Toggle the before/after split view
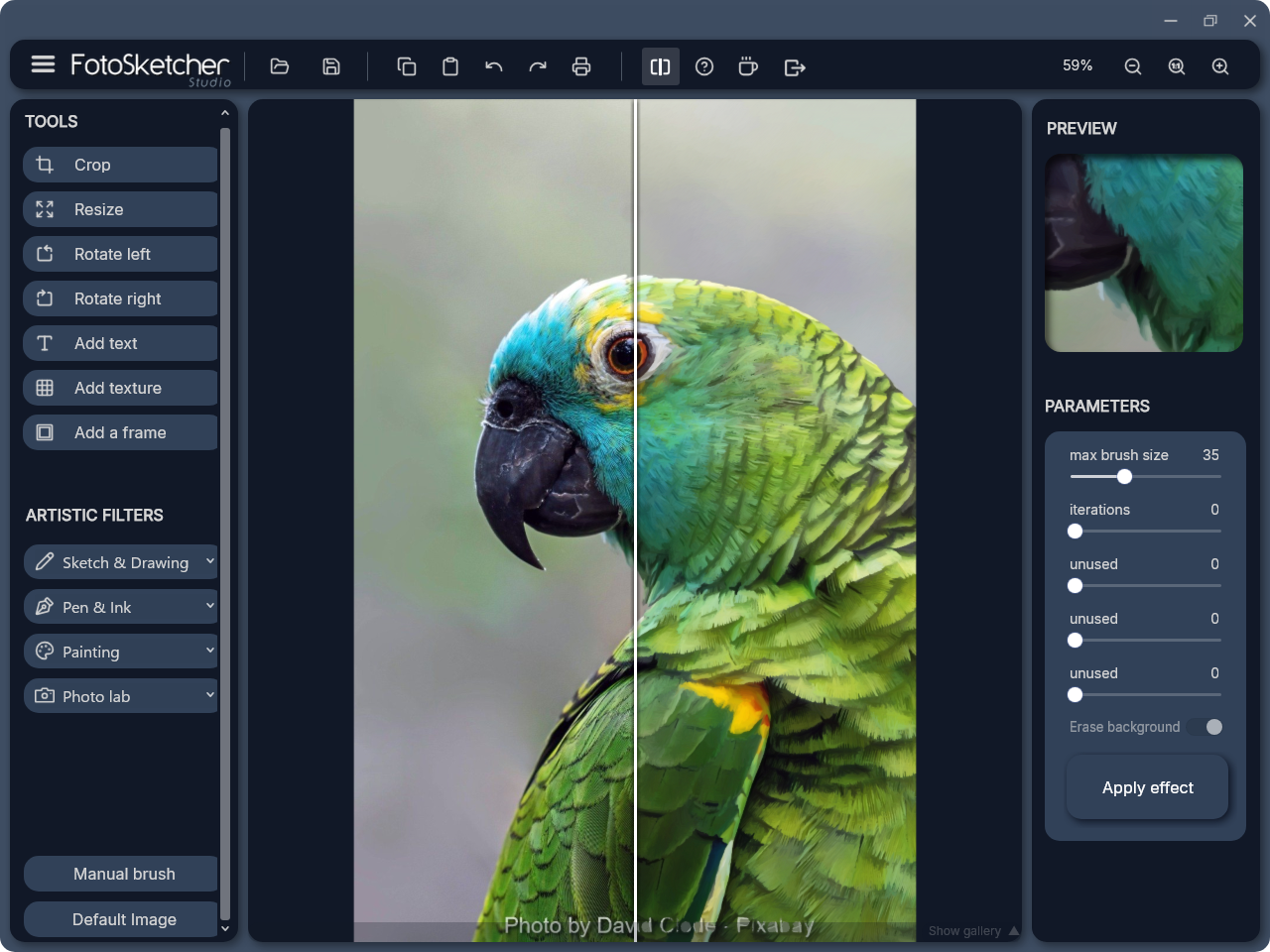Image resolution: width=1270 pixels, height=952 pixels. click(x=660, y=66)
